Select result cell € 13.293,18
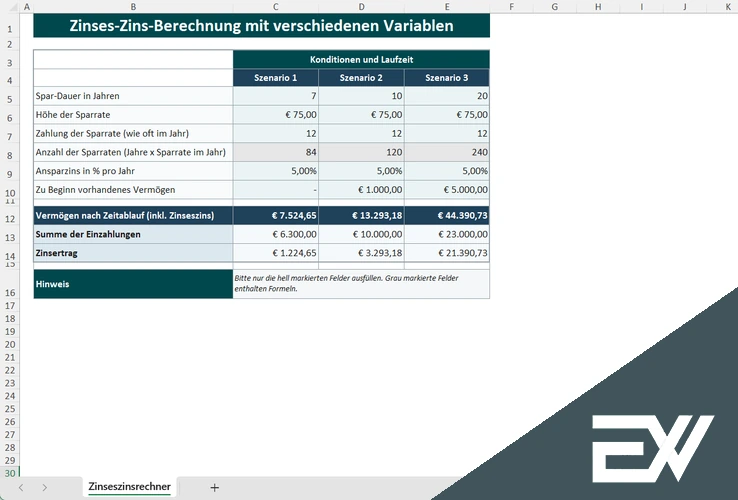 361,216
